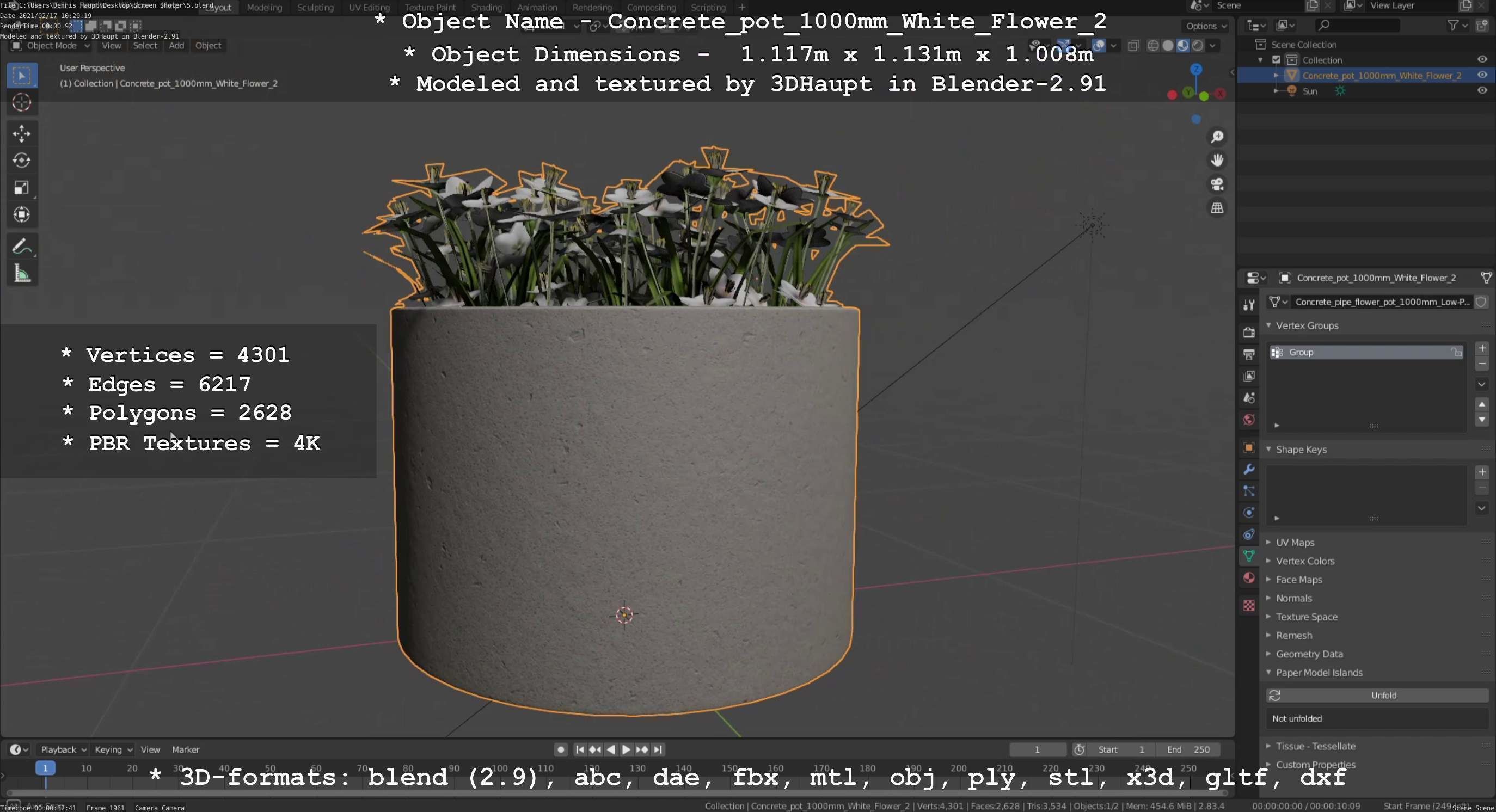Open the Scene properties tab
Image resolution: width=1496 pixels, height=812 pixels.
(1249, 398)
